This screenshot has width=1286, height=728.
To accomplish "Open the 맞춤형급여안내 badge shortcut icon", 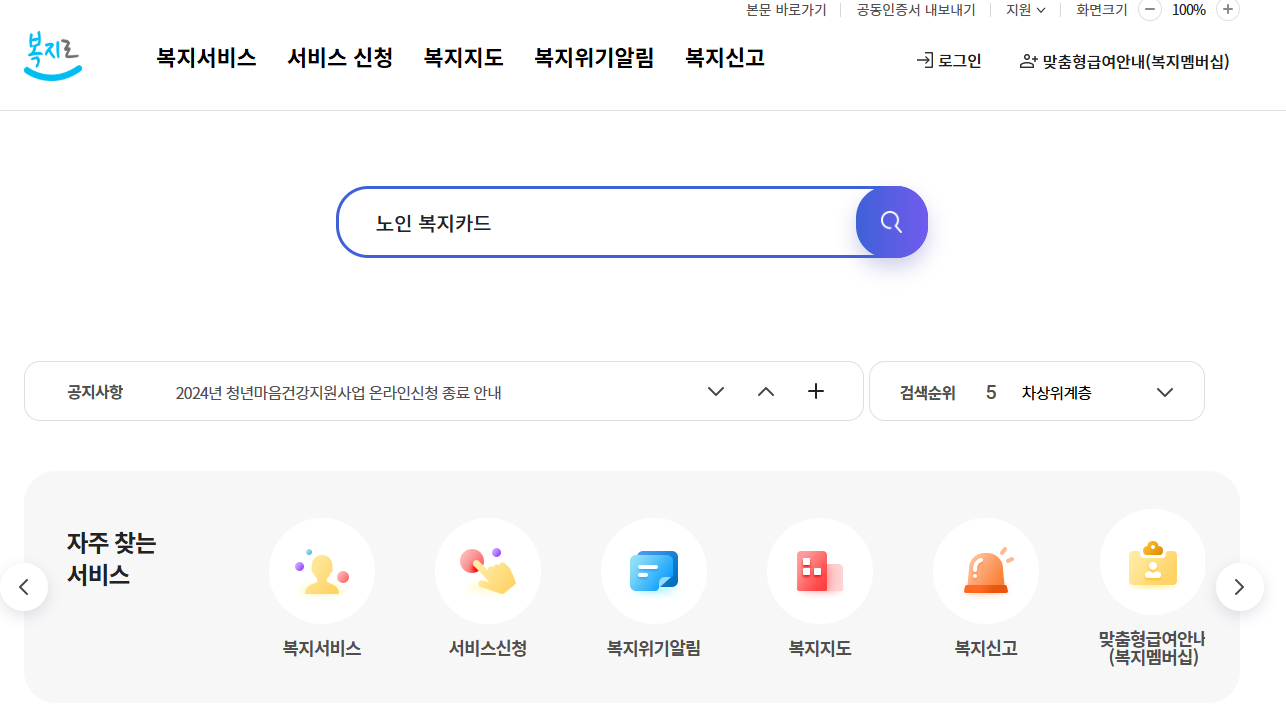I will point(1152,563).
